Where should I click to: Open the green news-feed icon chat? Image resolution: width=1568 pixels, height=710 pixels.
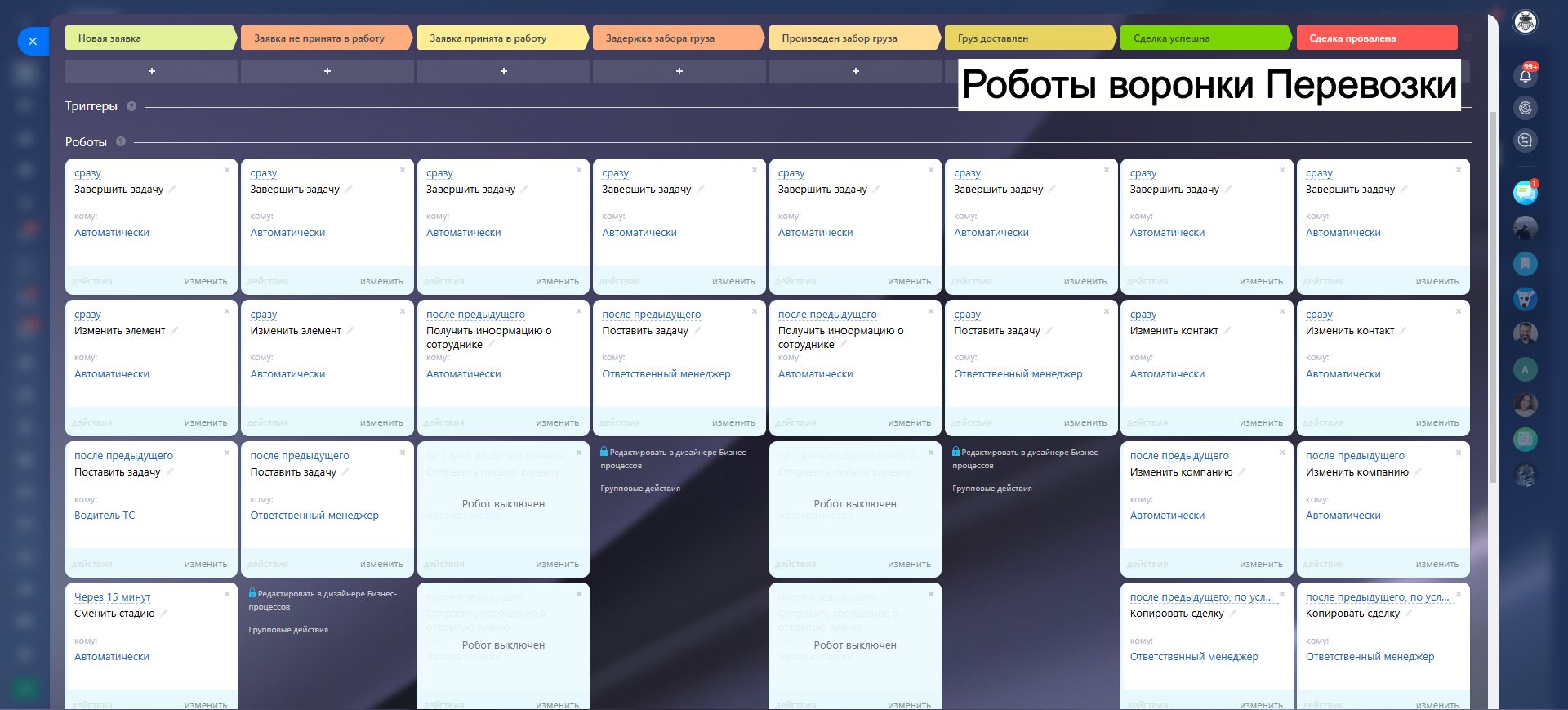[1525, 440]
